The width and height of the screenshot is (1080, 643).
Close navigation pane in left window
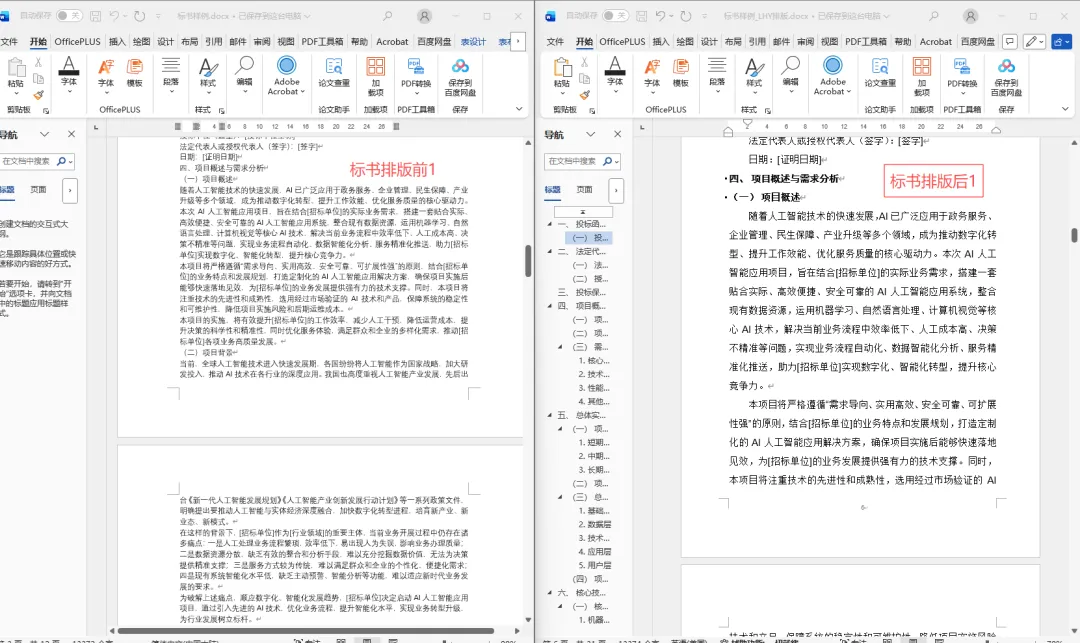pyautogui.click(x=71, y=134)
